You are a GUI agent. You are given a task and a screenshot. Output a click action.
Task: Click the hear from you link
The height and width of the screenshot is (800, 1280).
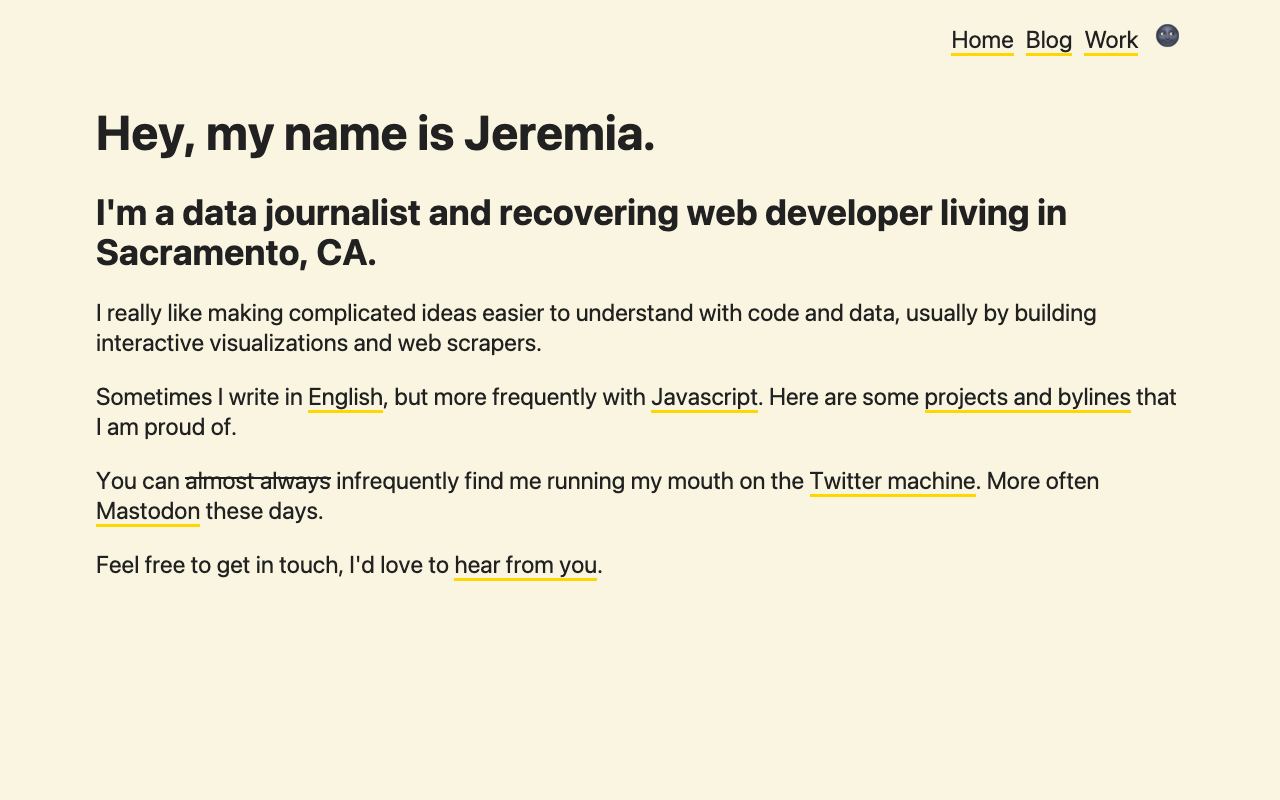tap(525, 566)
